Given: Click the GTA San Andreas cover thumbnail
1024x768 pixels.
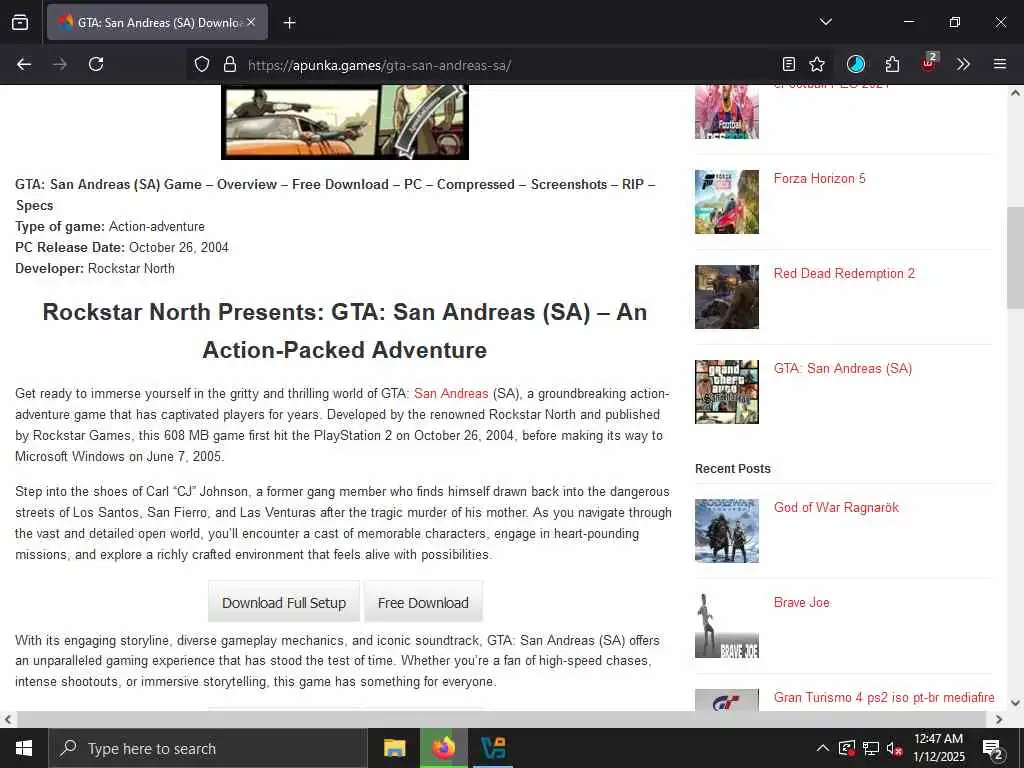Looking at the screenshot, I should 727,392.
